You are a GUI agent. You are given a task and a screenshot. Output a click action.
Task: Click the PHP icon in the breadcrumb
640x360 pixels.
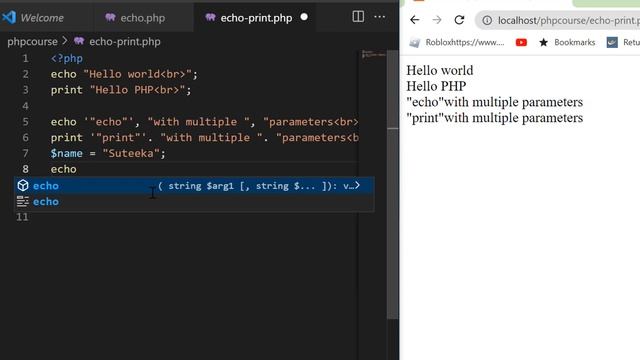tap(79, 41)
